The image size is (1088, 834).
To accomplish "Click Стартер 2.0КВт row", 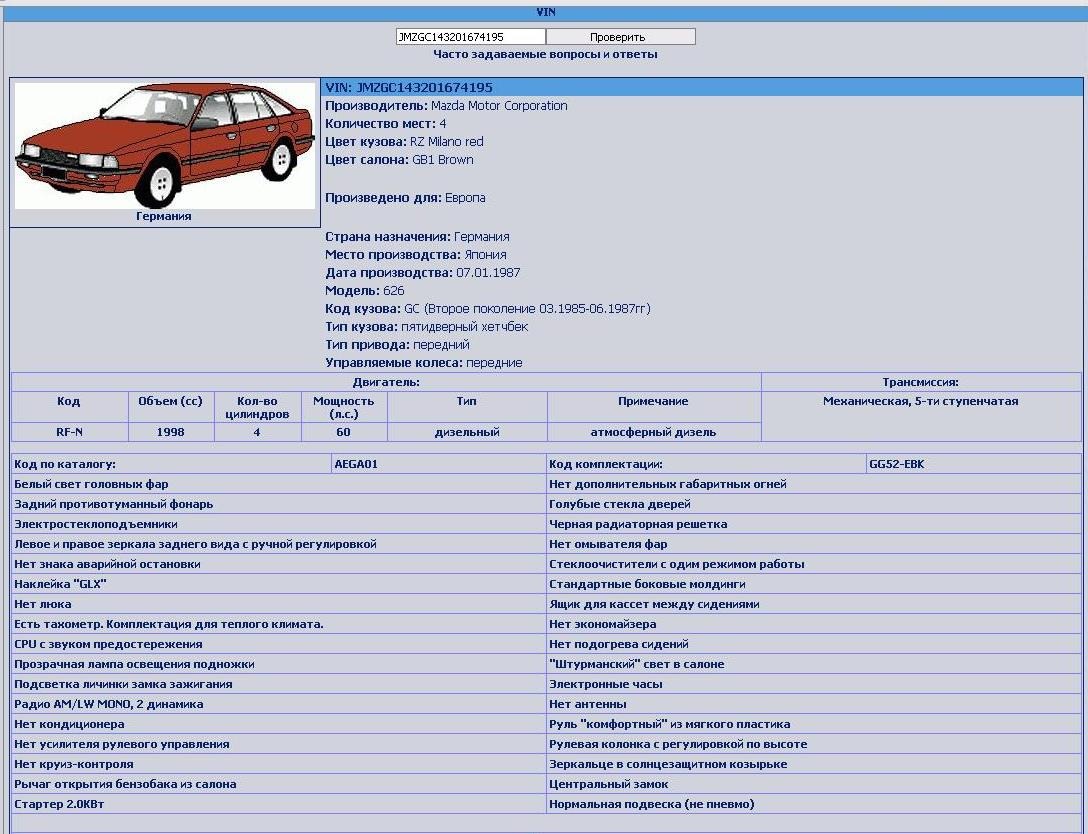I will [279, 805].
